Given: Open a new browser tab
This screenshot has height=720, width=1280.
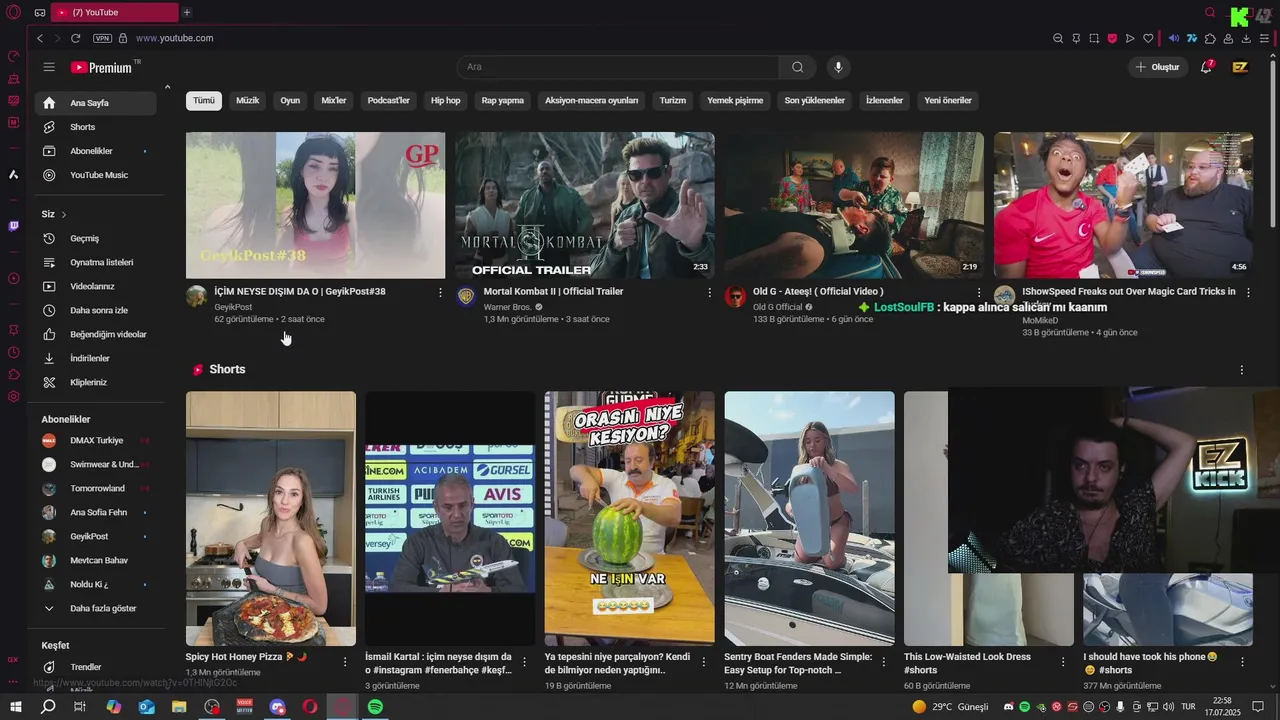Looking at the screenshot, I should [186, 12].
